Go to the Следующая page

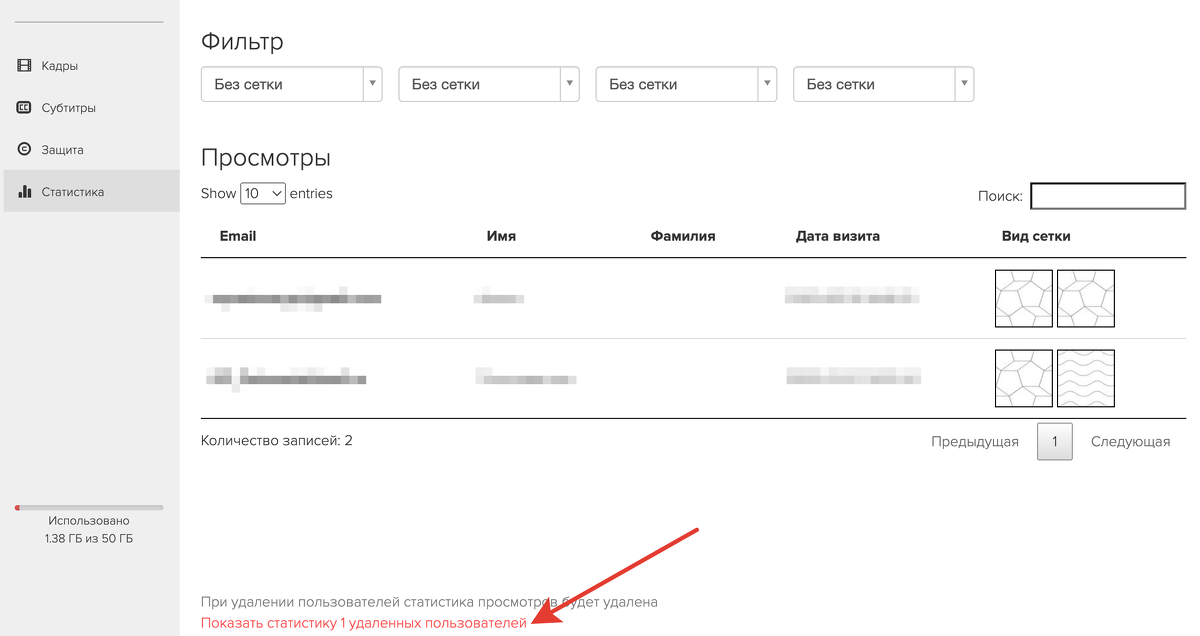pos(1130,441)
